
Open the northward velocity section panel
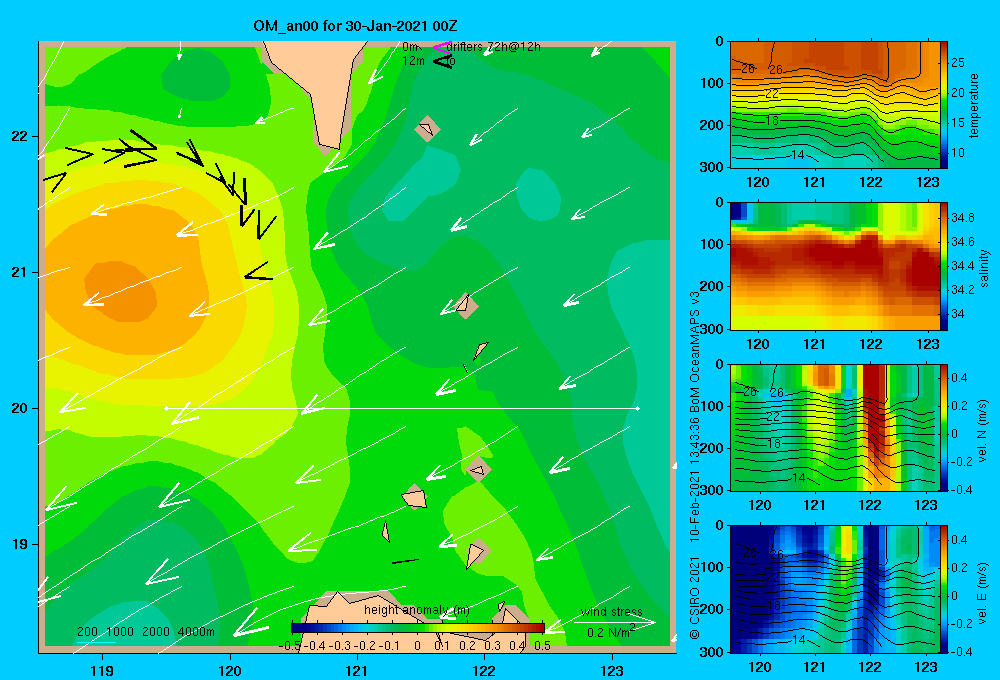point(835,427)
